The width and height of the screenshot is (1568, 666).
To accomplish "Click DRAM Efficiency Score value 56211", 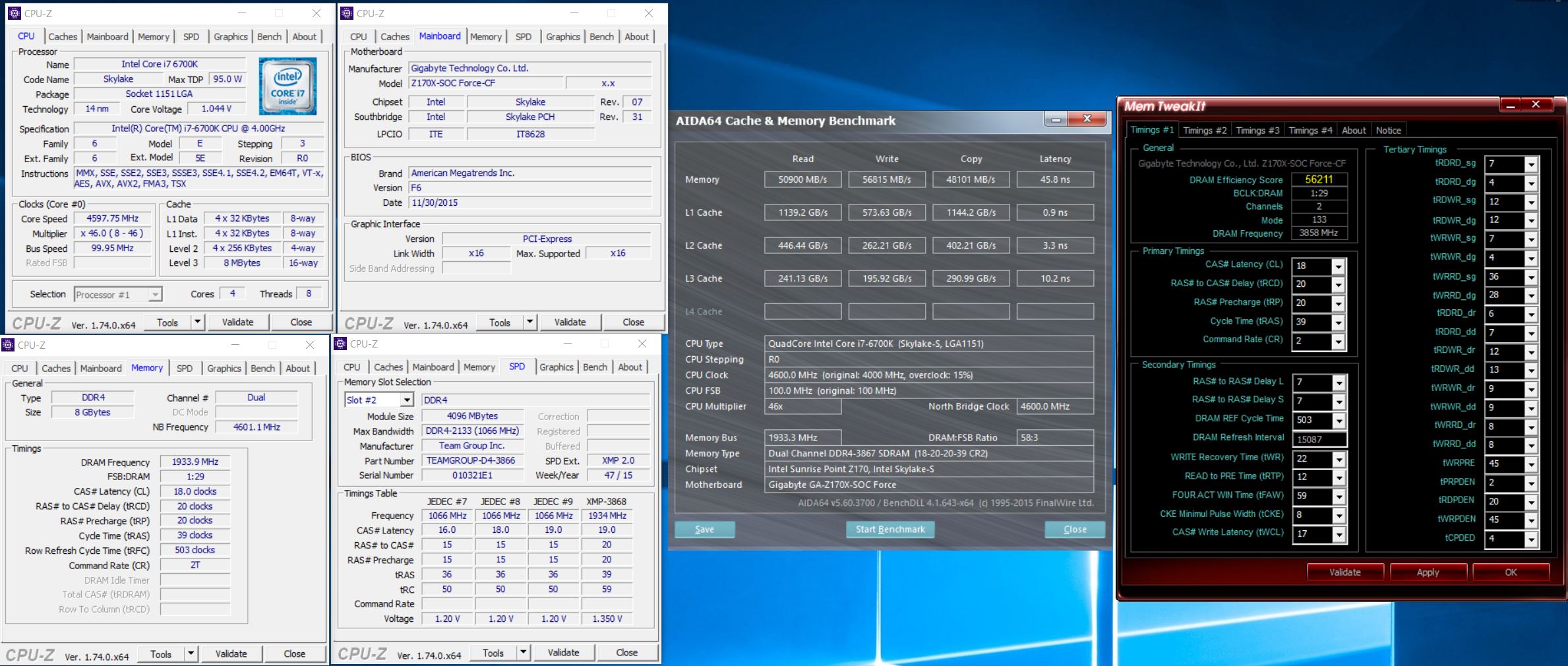I will point(1319,179).
